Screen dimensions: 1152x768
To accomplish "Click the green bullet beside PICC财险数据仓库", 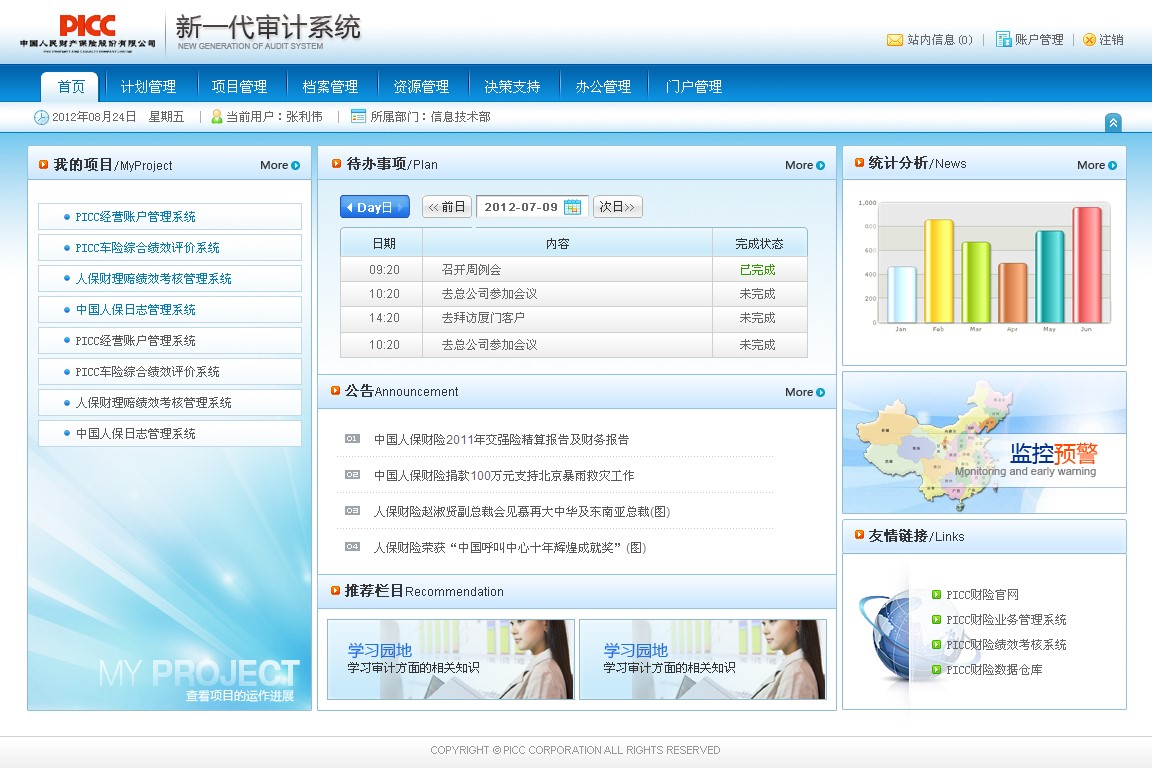I will point(936,670).
